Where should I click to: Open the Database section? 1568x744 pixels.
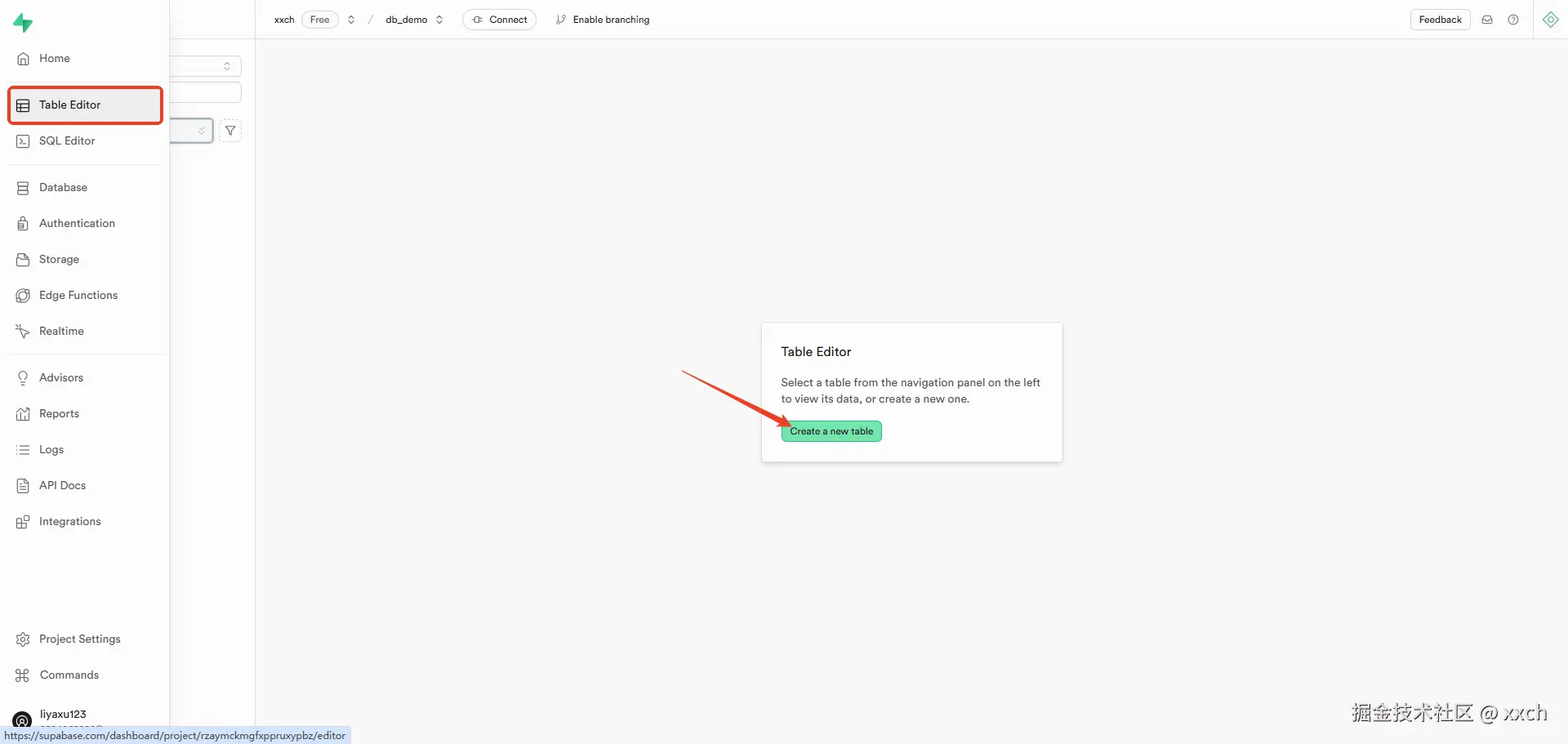[x=85, y=188]
